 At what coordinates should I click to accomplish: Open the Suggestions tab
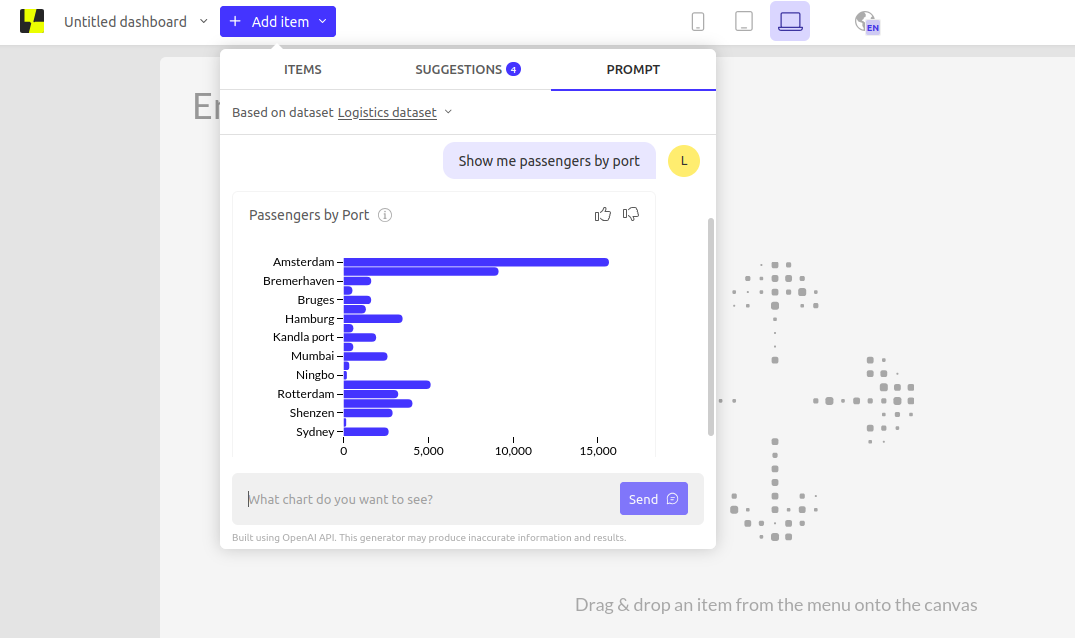click(467, 70)
